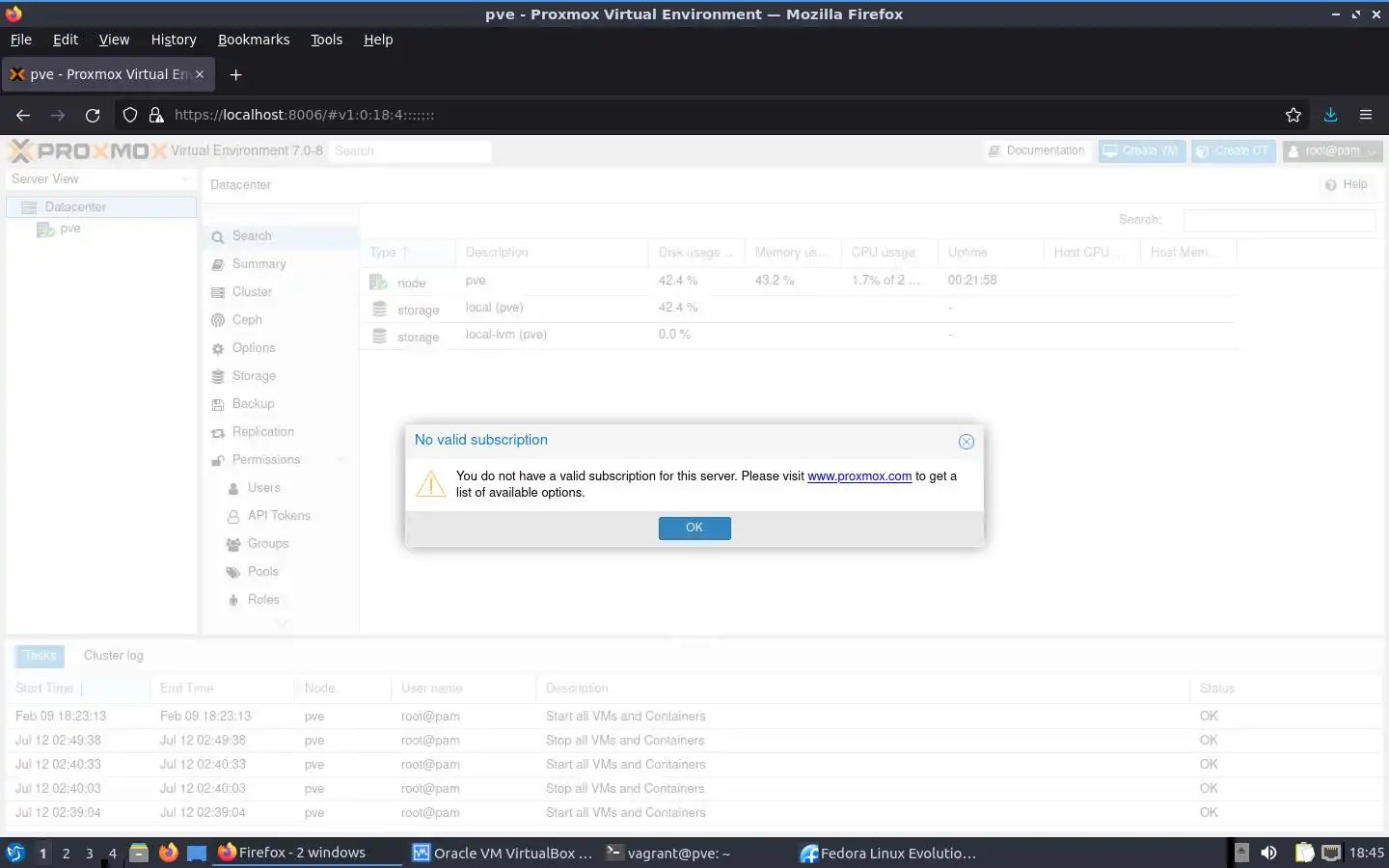The image size is (1389, 868).
Task: Open the Server View dropdown
Action: tap(100, 179)
